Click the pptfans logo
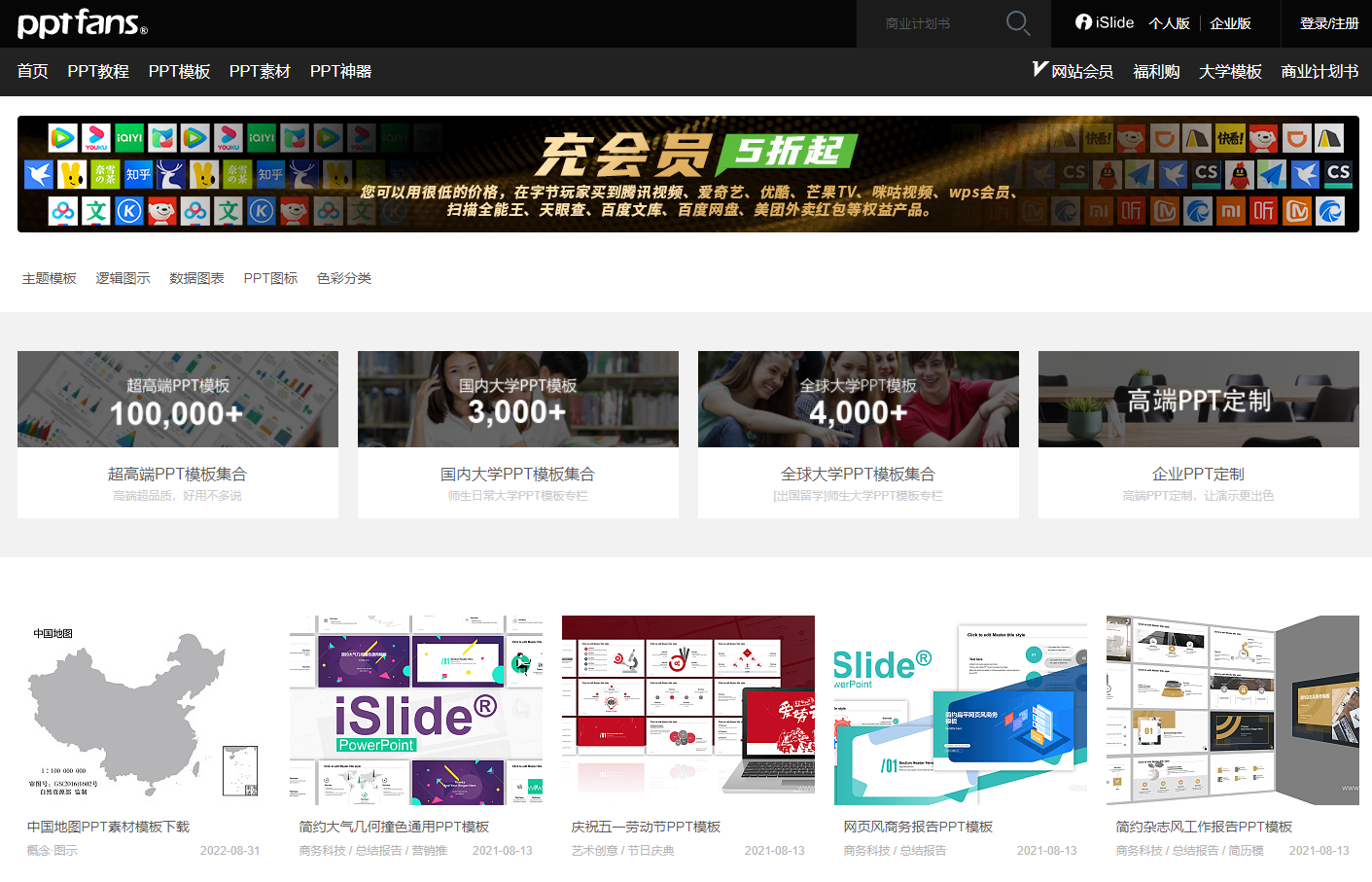 coord(82,23)
